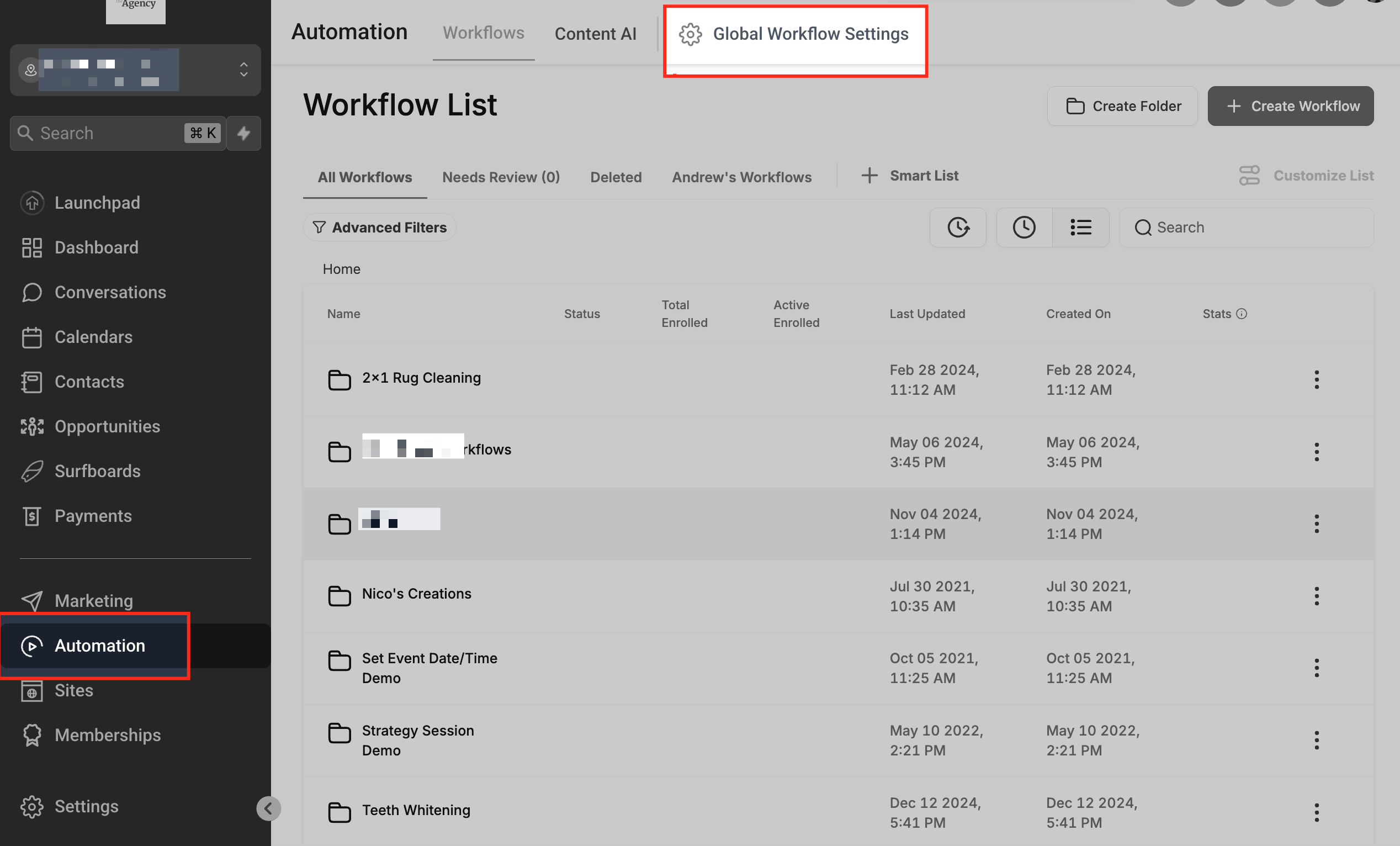Click the Create Folder button
The height and width of the screenshot is (846, 1400).
pyautogui.click(x=1122, y=106)
